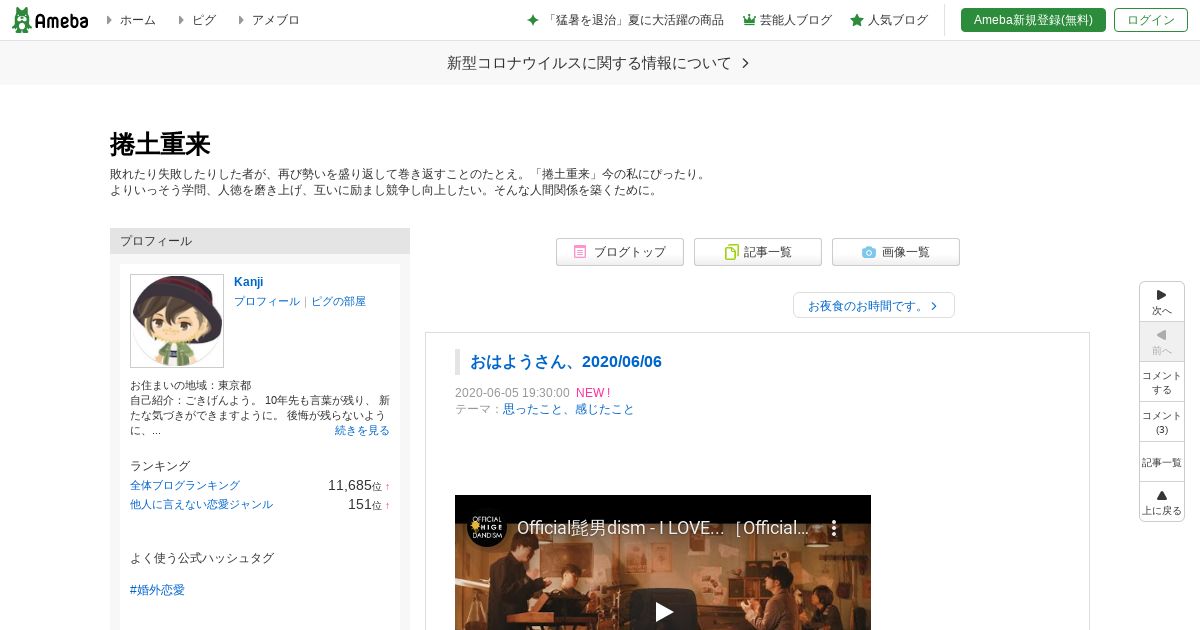Open the next post お夜食のお時間です。
This screenshot has width=1200, height=630.
873,305
